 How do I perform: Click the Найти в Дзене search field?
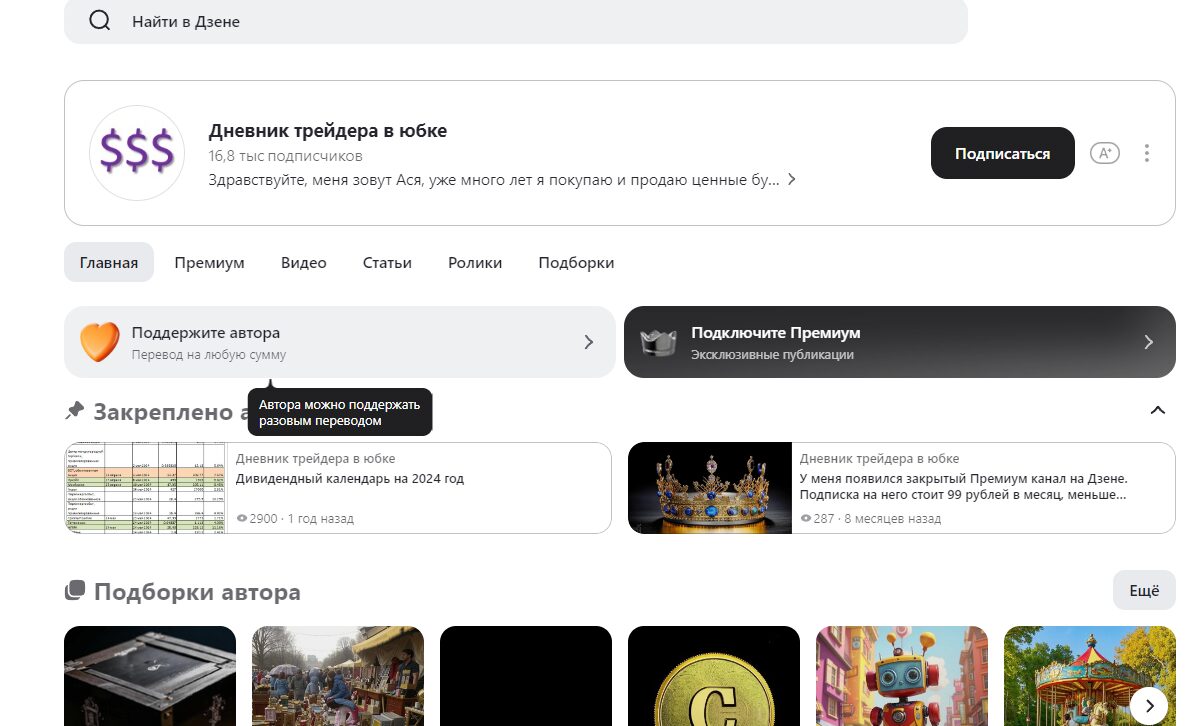point(516,21)
